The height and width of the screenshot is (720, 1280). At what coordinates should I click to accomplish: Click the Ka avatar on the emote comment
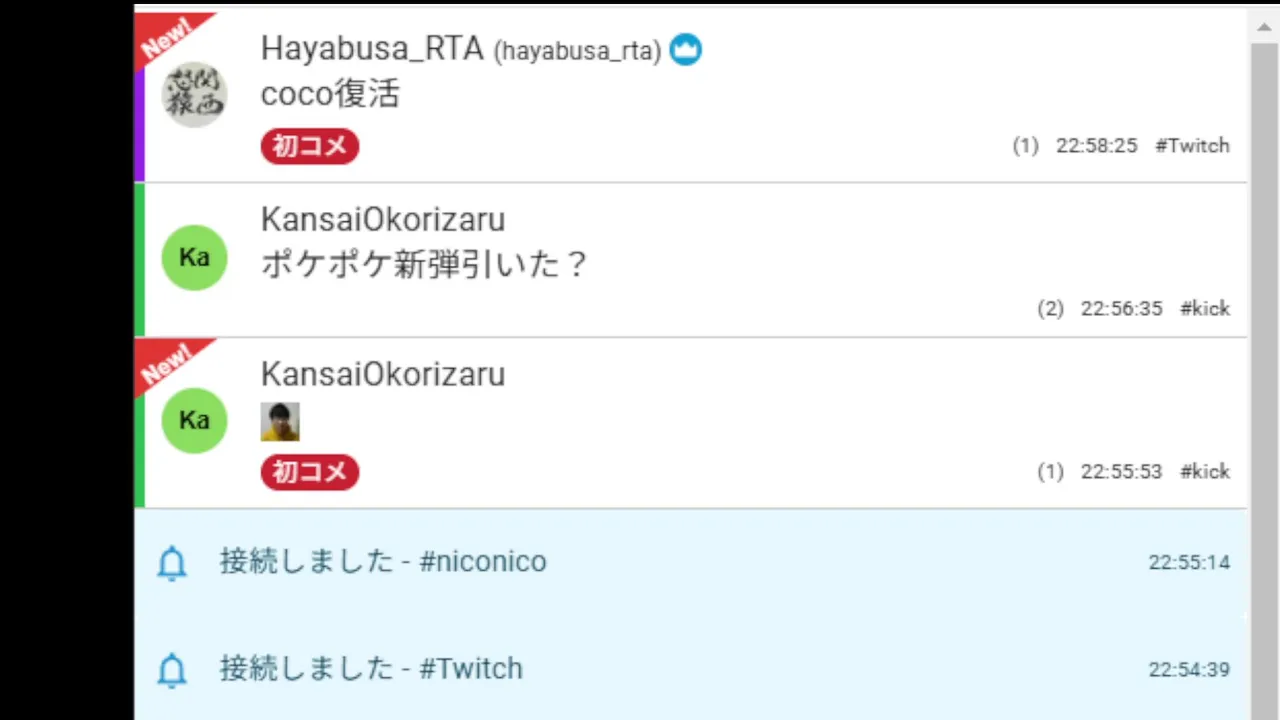[195, 420]
